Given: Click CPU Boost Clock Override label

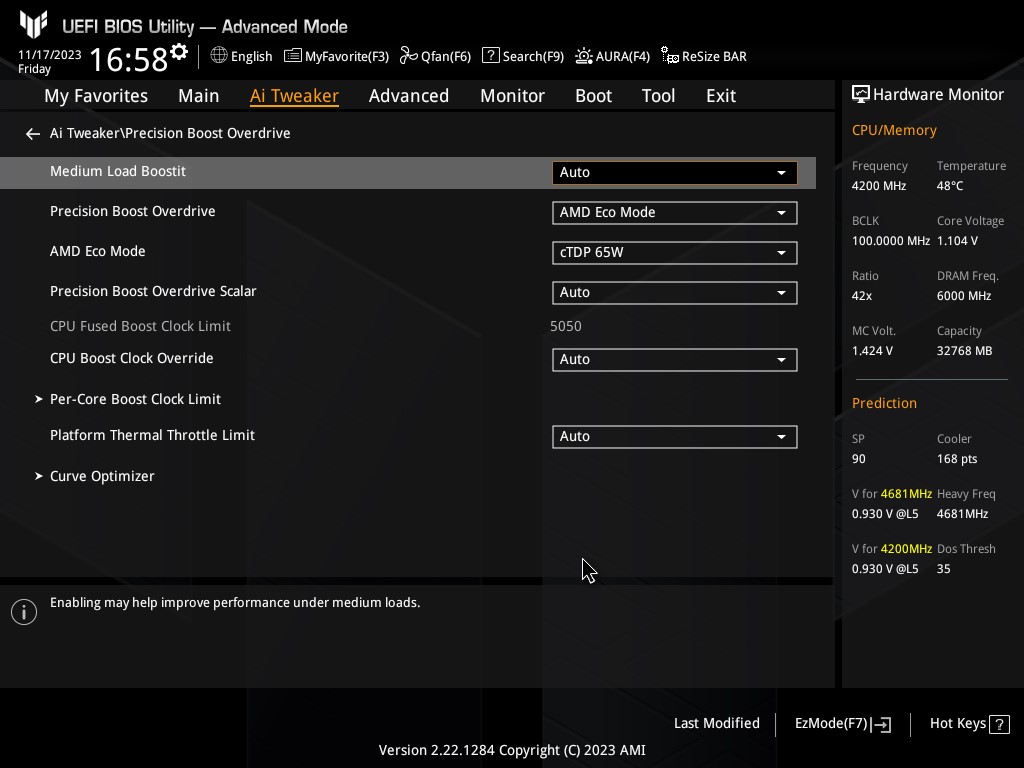Looking at the screenshot, I should click(131, 359).
